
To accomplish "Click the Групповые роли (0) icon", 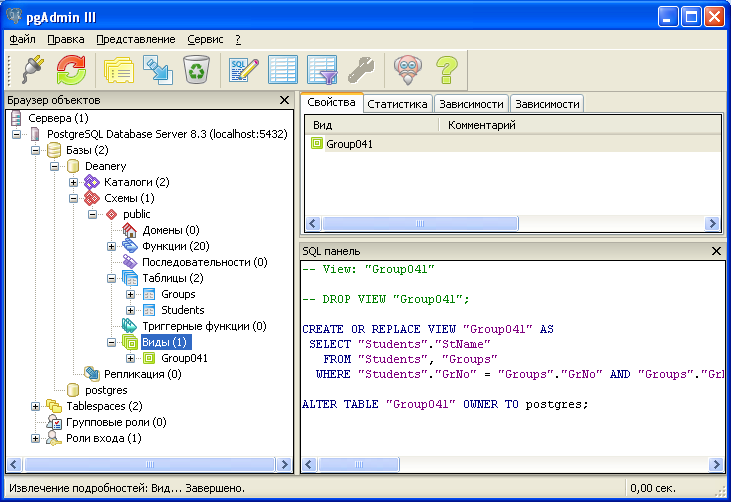I will point(54,422).
